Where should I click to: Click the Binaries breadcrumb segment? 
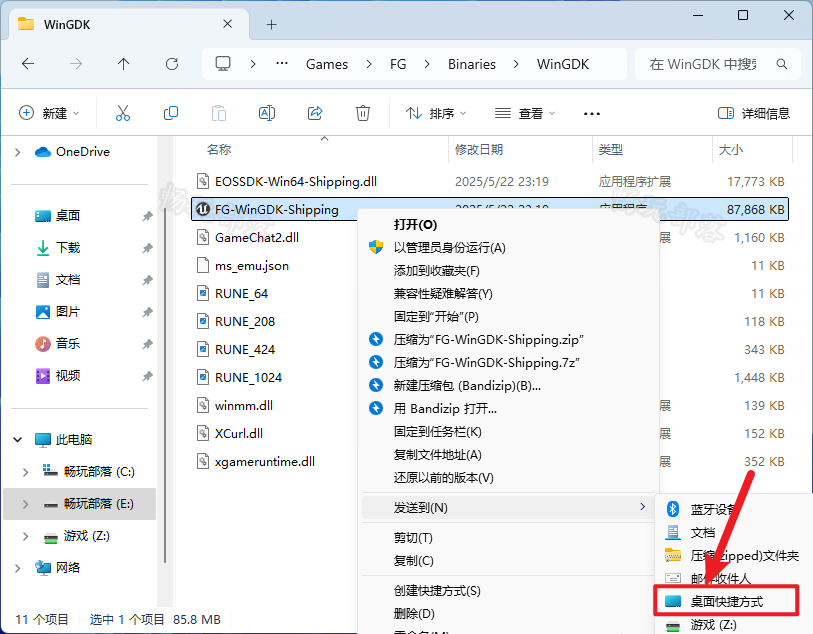click(x=472, y=64)
